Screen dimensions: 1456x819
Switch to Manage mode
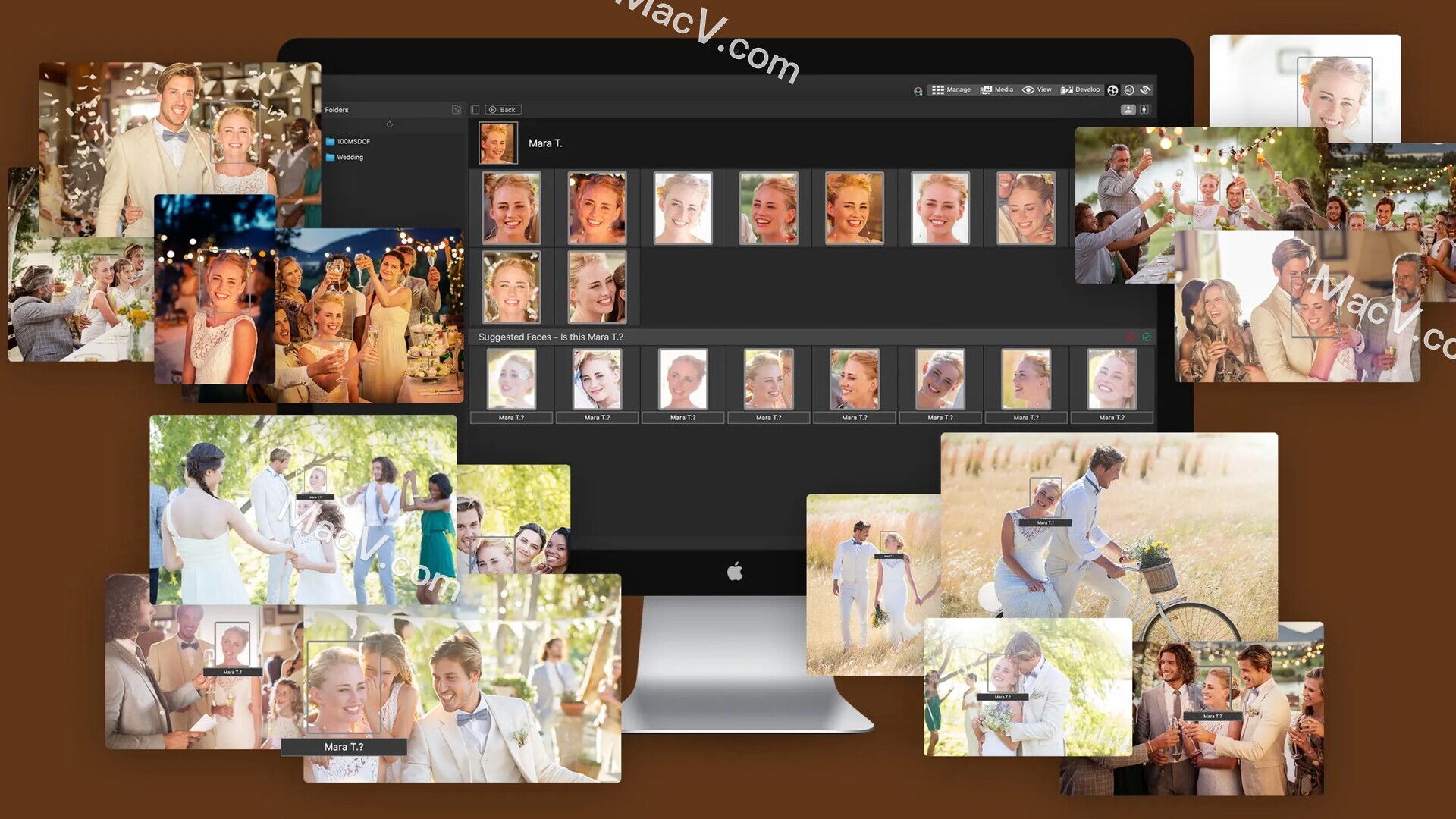[951, 89]
